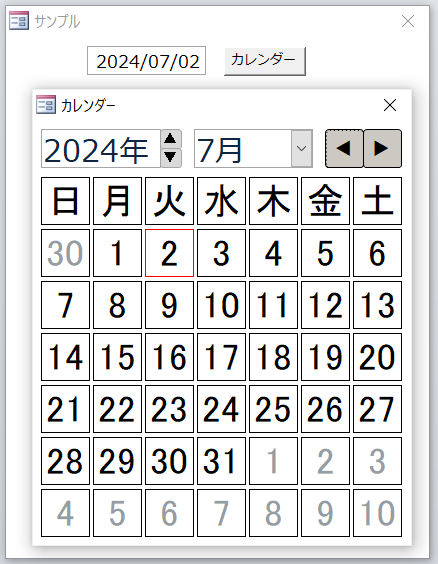Select day 13 on the calendar
Viewport: 438px width, 564px height.
378,305
